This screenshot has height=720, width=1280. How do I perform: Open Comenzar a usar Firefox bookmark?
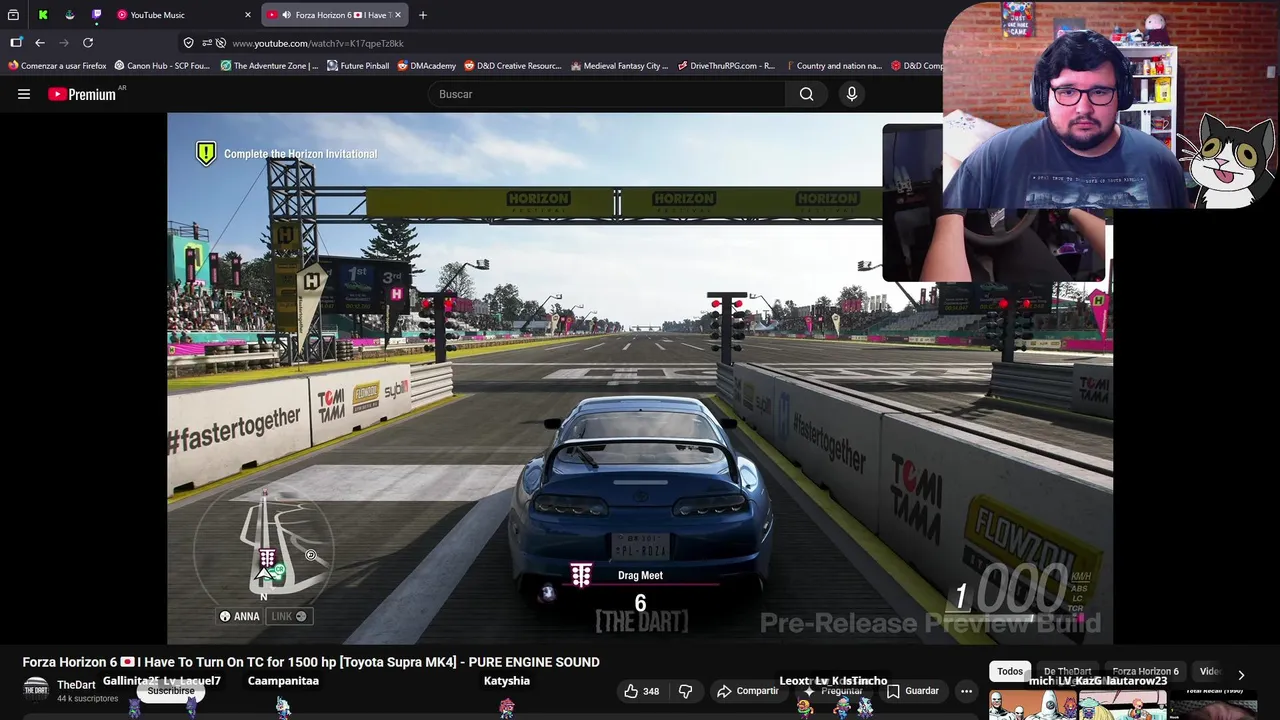(57, 66)
